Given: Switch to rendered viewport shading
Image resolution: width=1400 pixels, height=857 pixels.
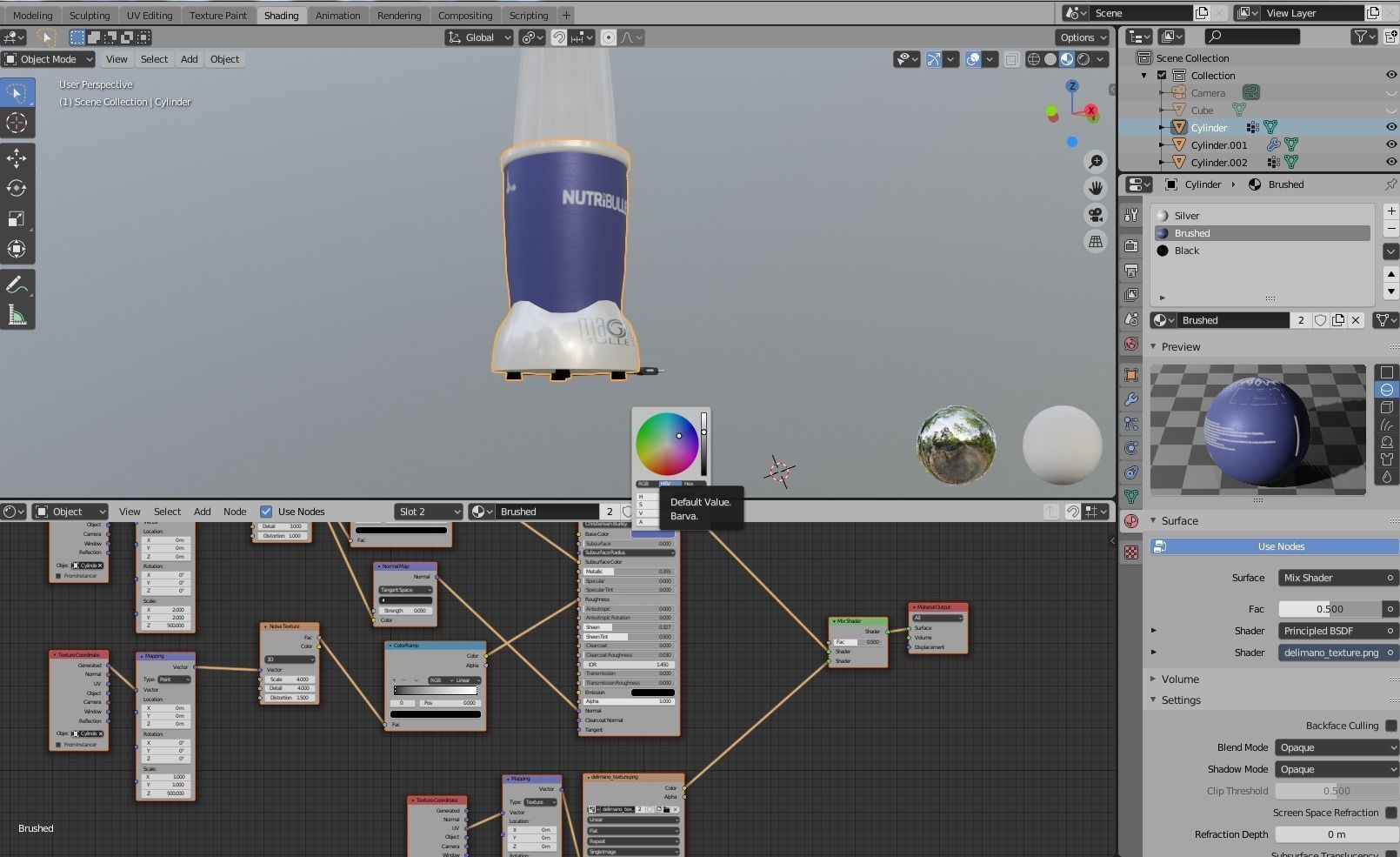Looking at the screenshot, I should click(x=1084, y=59).
